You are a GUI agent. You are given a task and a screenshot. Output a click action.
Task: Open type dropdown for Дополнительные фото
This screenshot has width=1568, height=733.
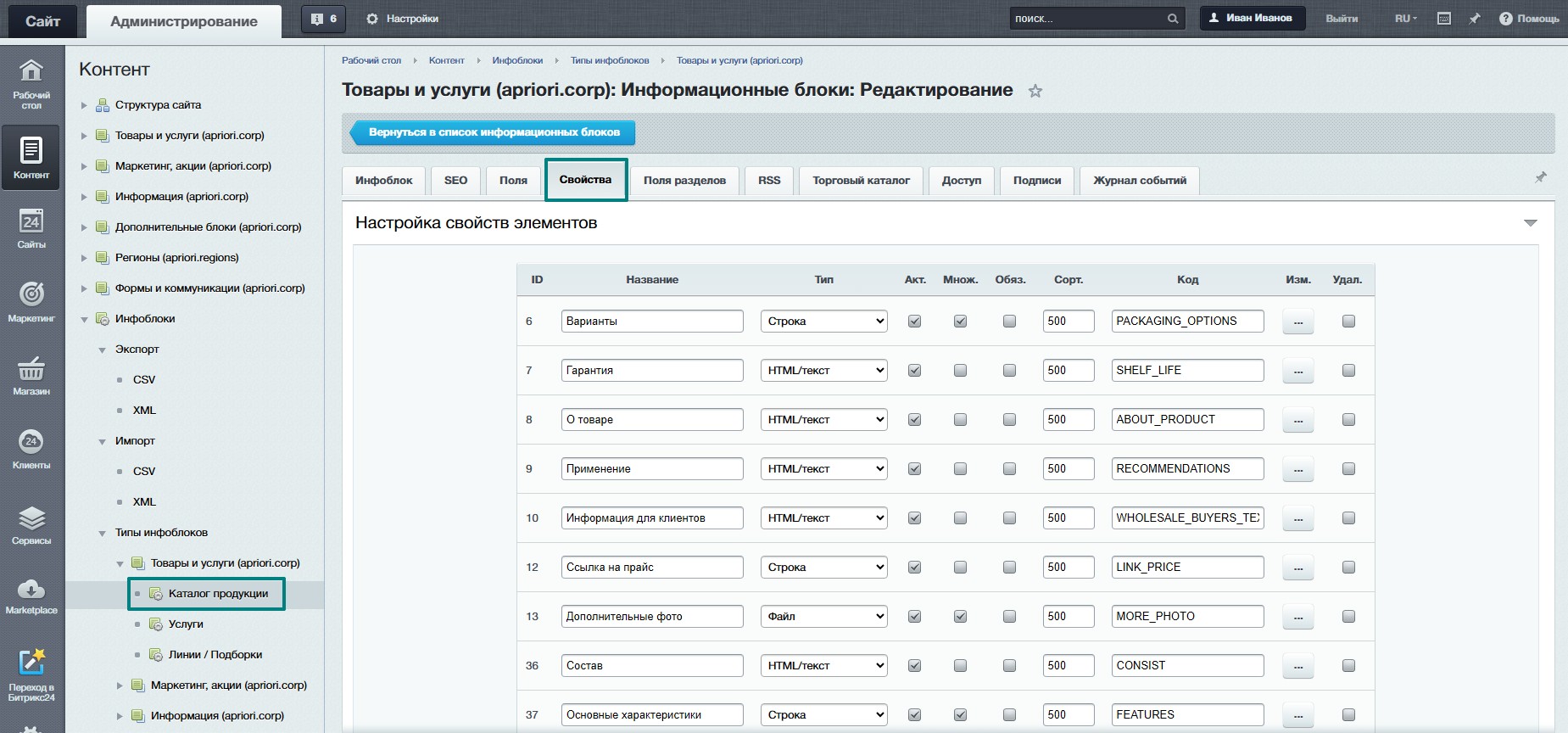[823, 617]
